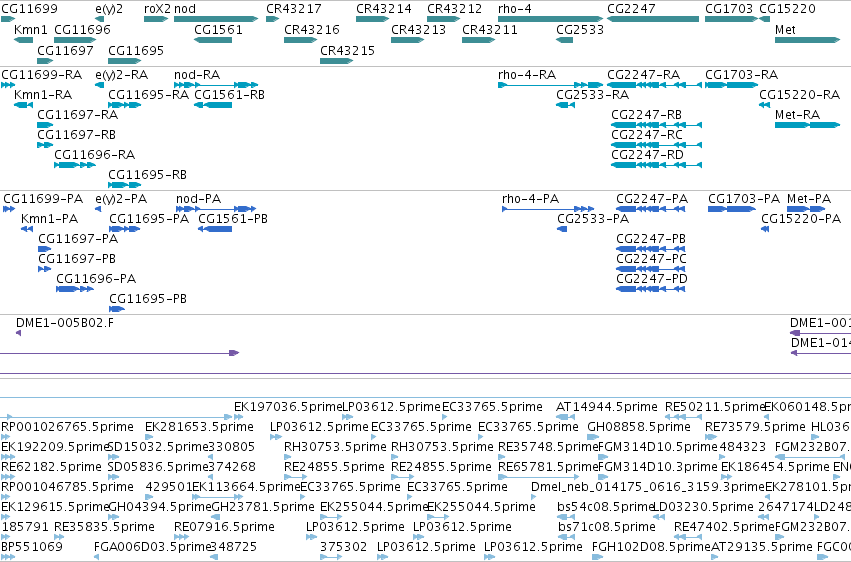This screenshot has height=562, width=851.
Task: Click the CG2247-RC transcript label
Action: [647, 135]
